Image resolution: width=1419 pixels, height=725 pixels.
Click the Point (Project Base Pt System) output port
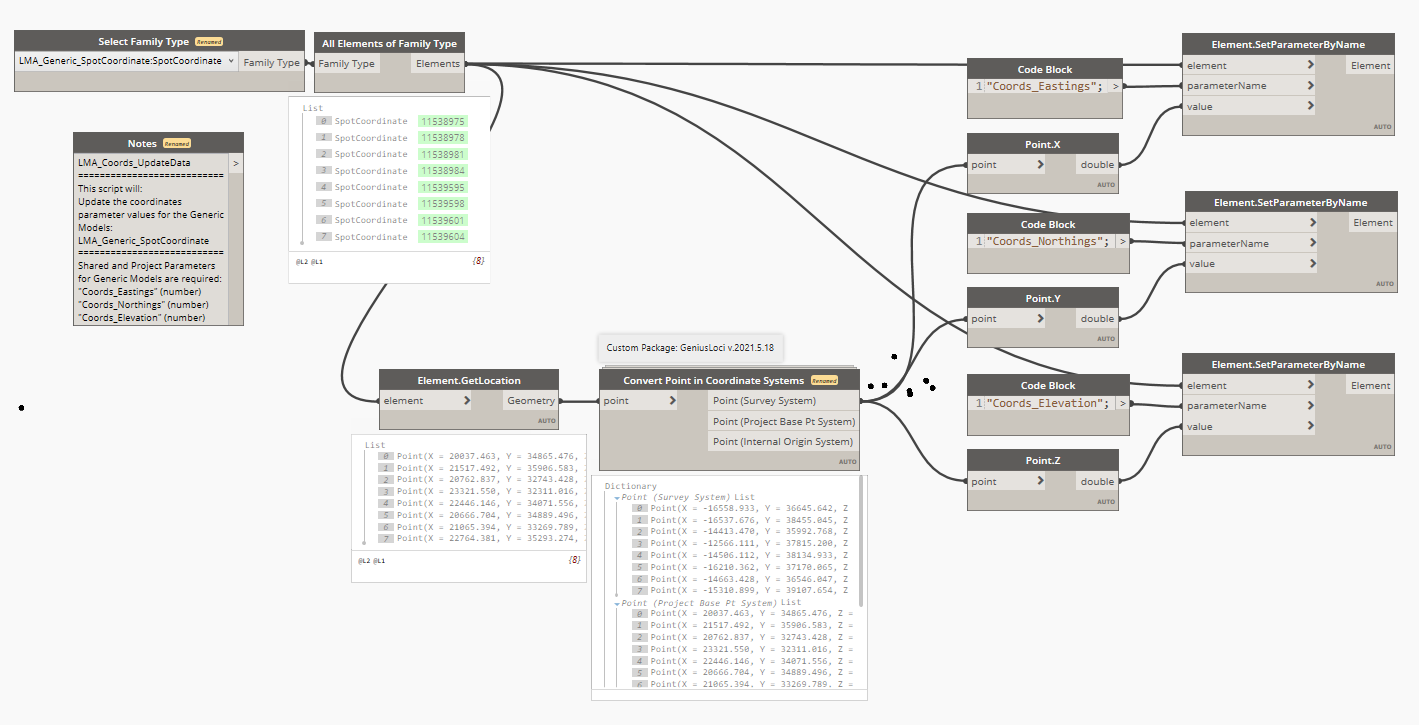(783, 421)
